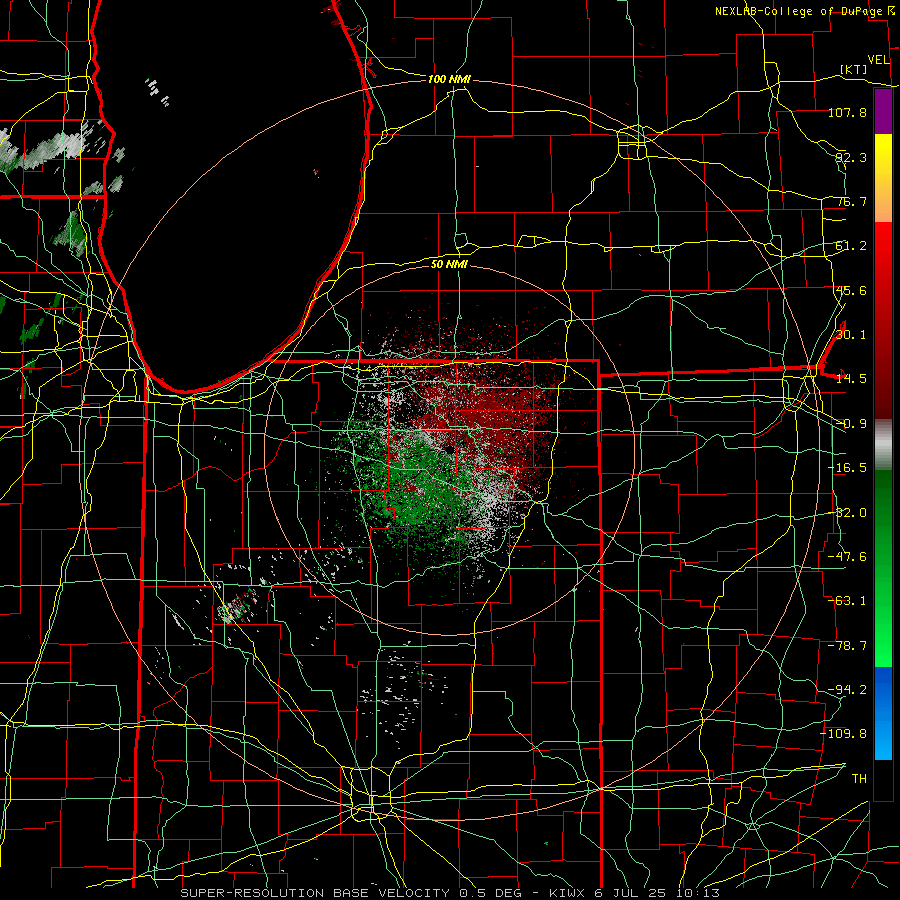This screenshot has height=900, width=900.
Task: Click the 107.8 velocity scale value
Action: pos(847,112)
